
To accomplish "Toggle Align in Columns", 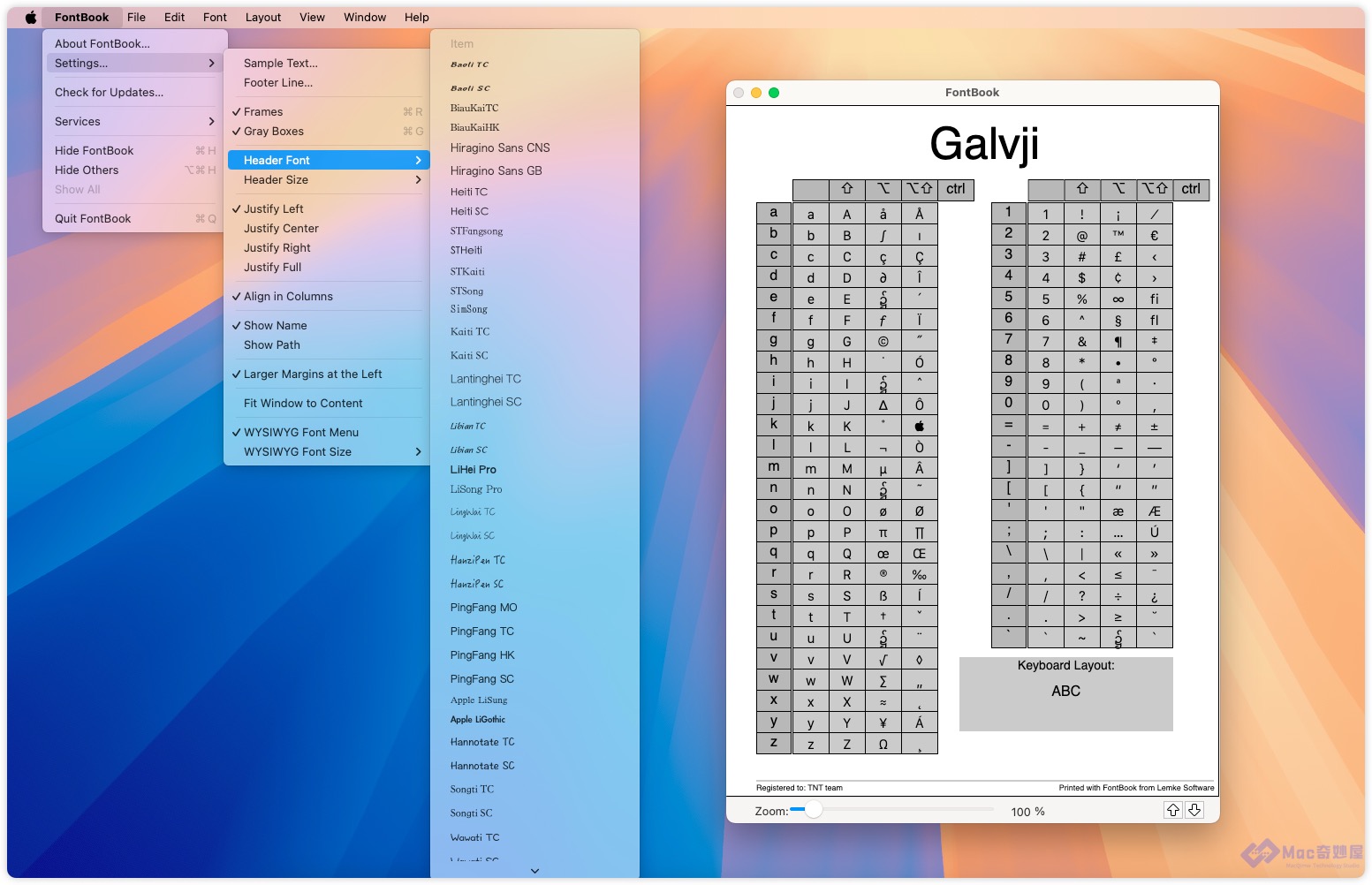I will tap(327, 296).
